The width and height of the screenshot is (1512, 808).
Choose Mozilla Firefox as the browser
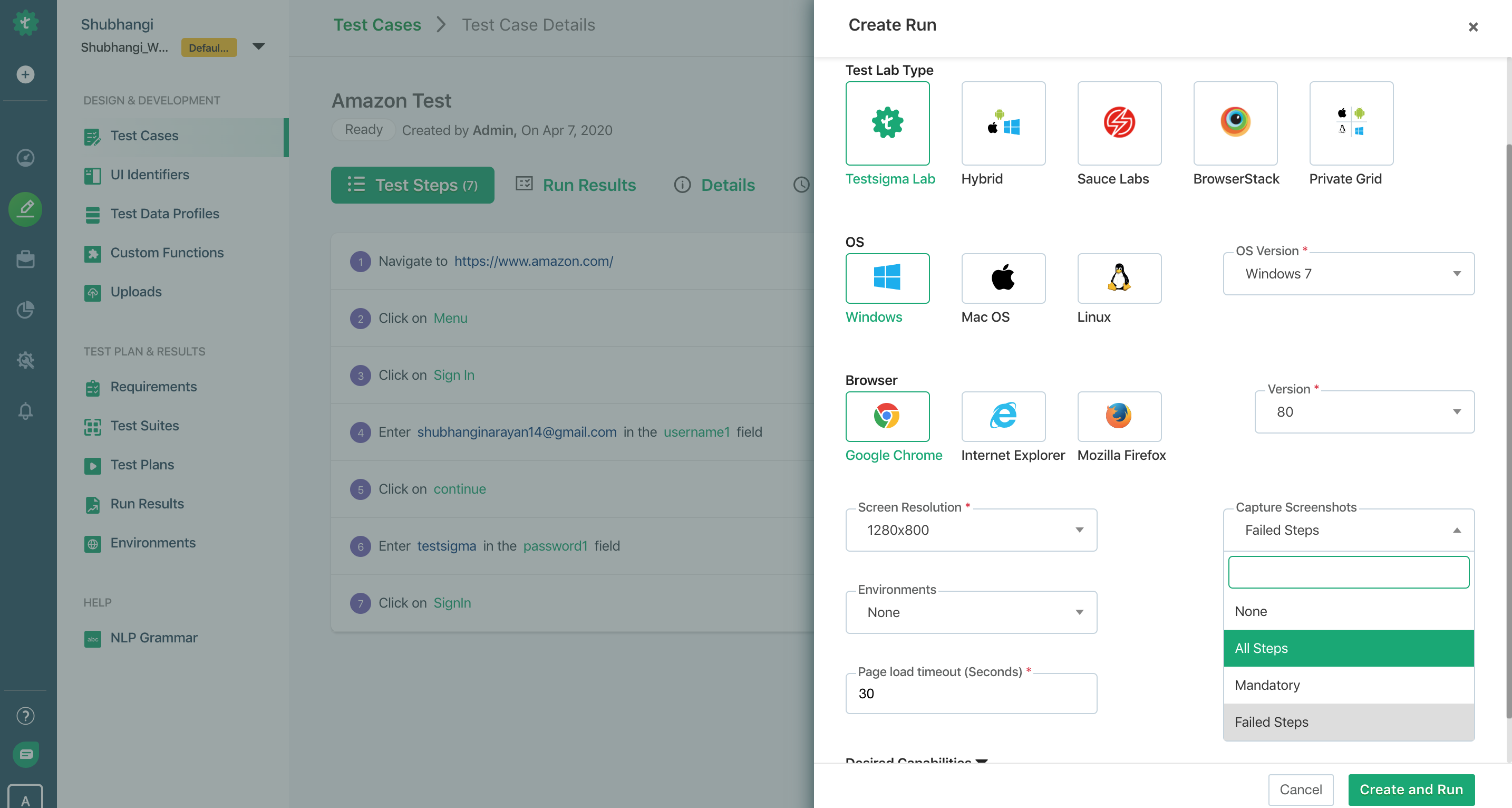tap(1119, 417)
